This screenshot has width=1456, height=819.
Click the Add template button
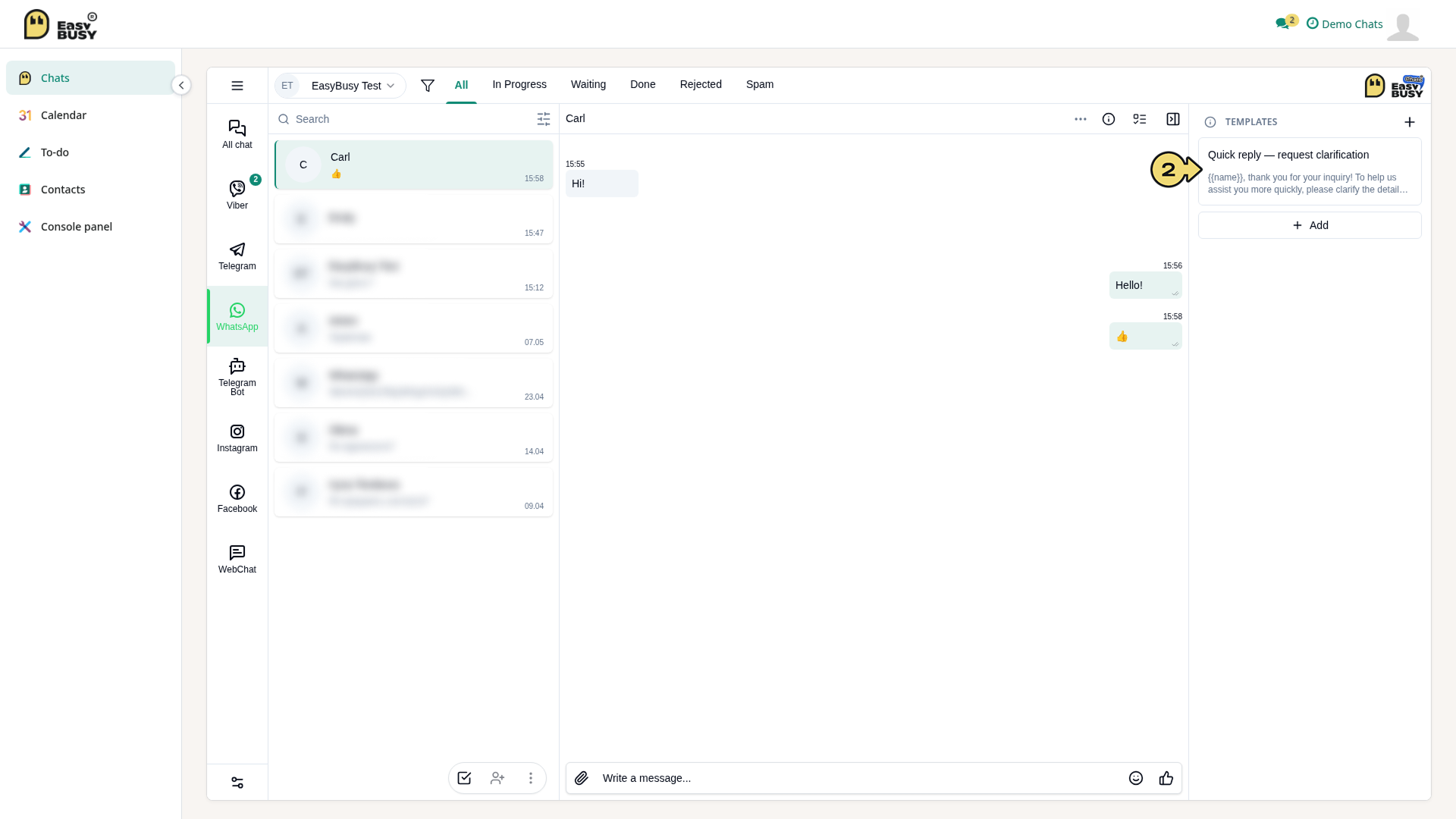coord(1310,225)
